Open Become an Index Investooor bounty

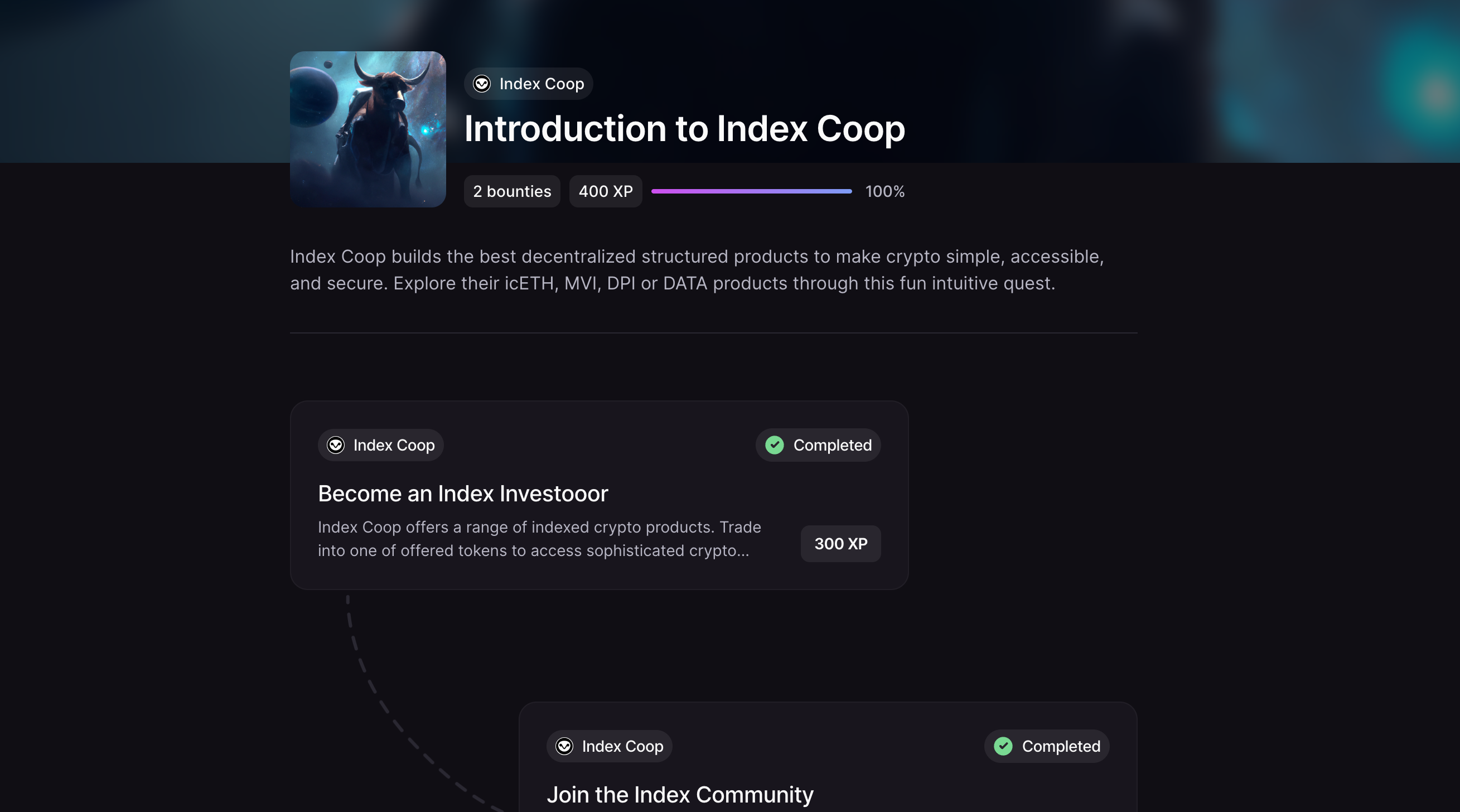tap(462, 494)
